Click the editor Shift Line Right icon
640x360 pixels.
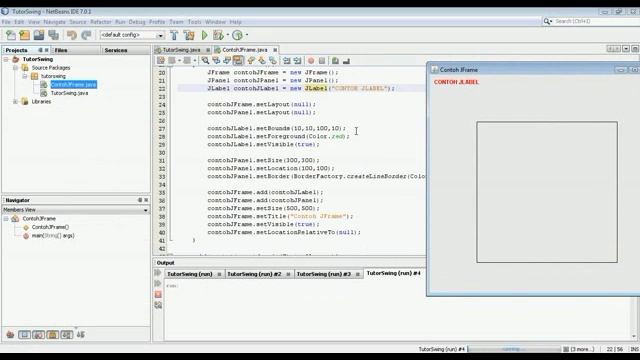point(298,61)
